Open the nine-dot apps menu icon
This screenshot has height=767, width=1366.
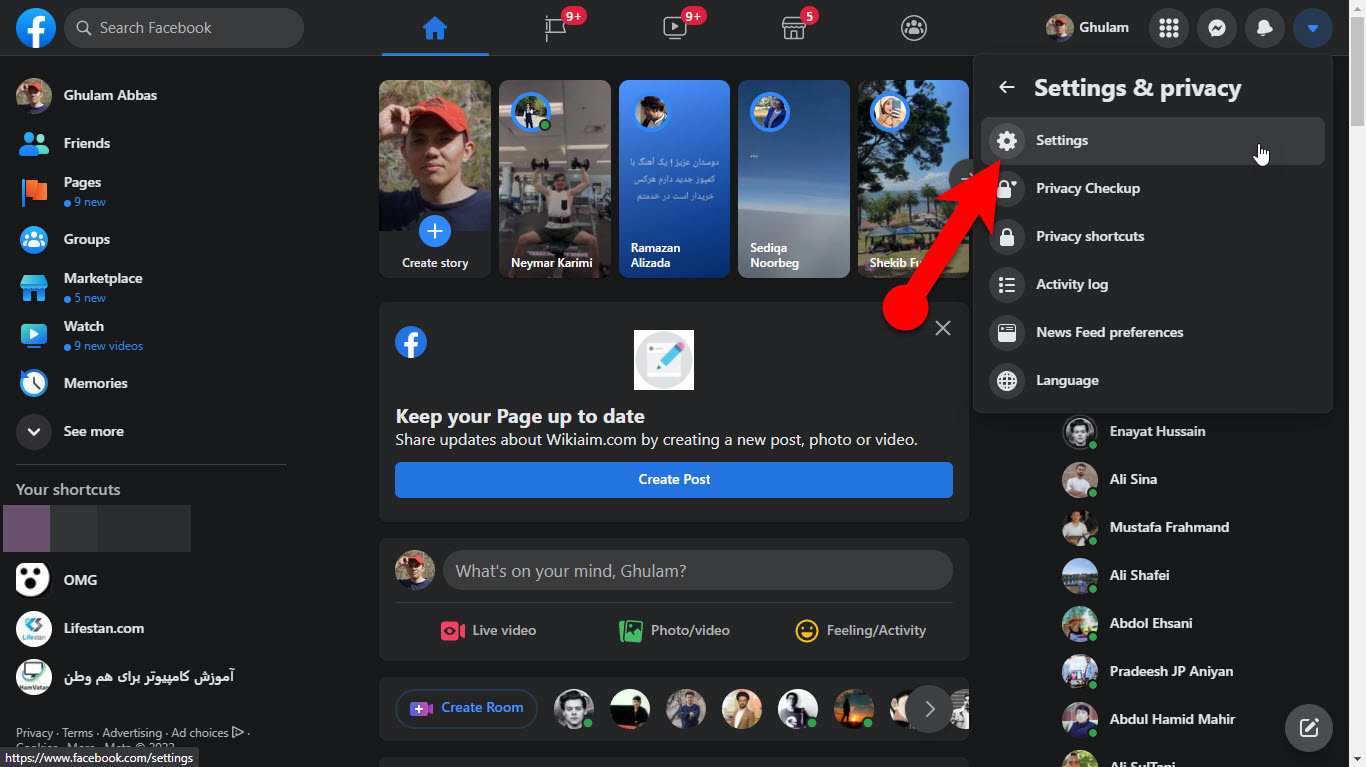pos(1168,28)
